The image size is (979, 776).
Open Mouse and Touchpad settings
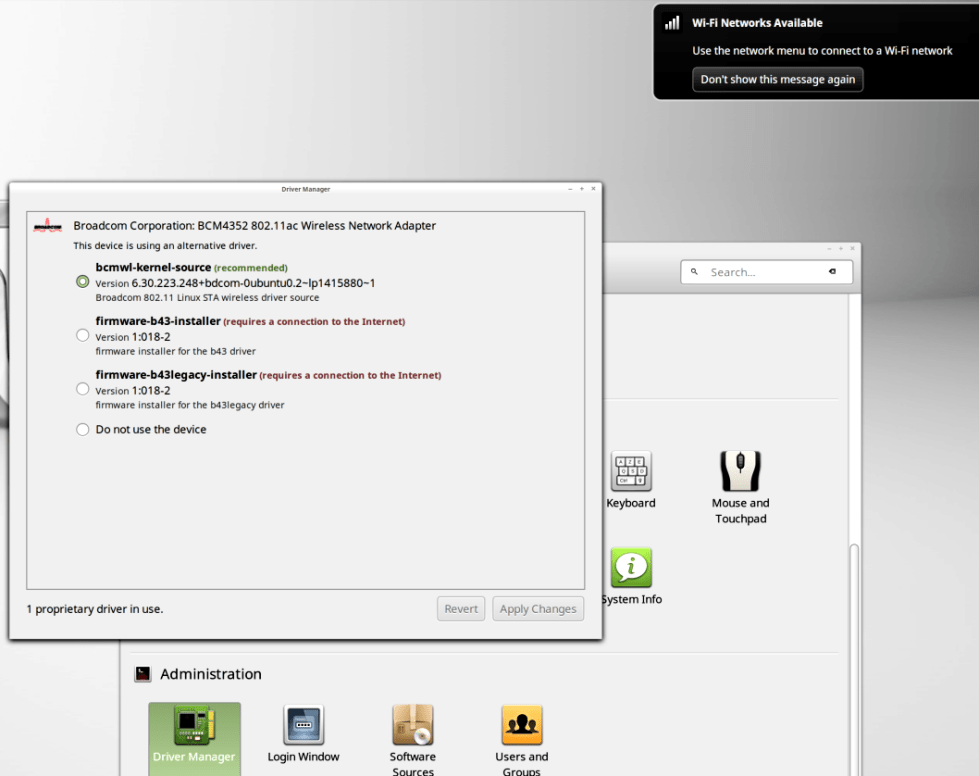pos(740,471)
